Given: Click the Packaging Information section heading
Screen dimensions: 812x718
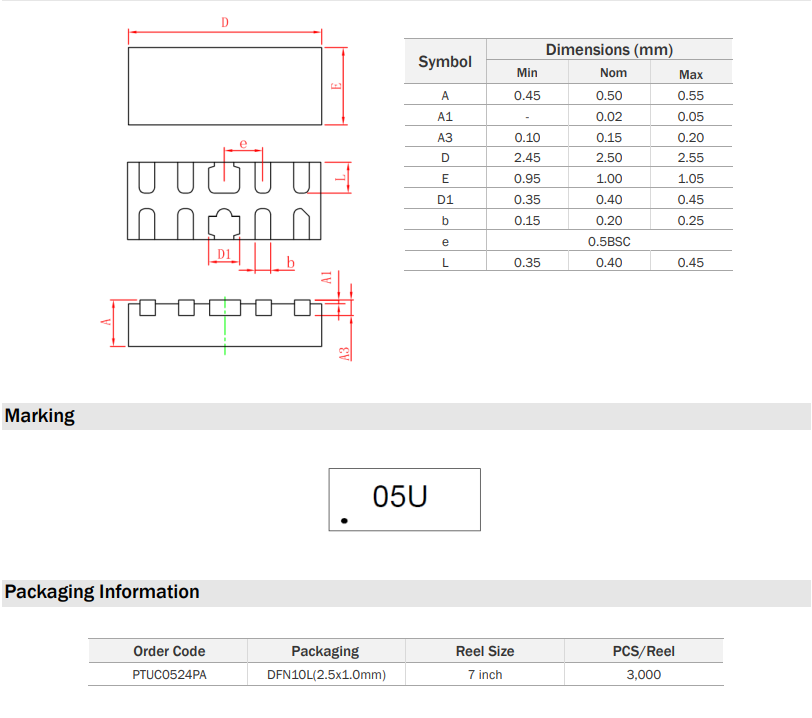Looking at the screenshot, I should point(102,592).
